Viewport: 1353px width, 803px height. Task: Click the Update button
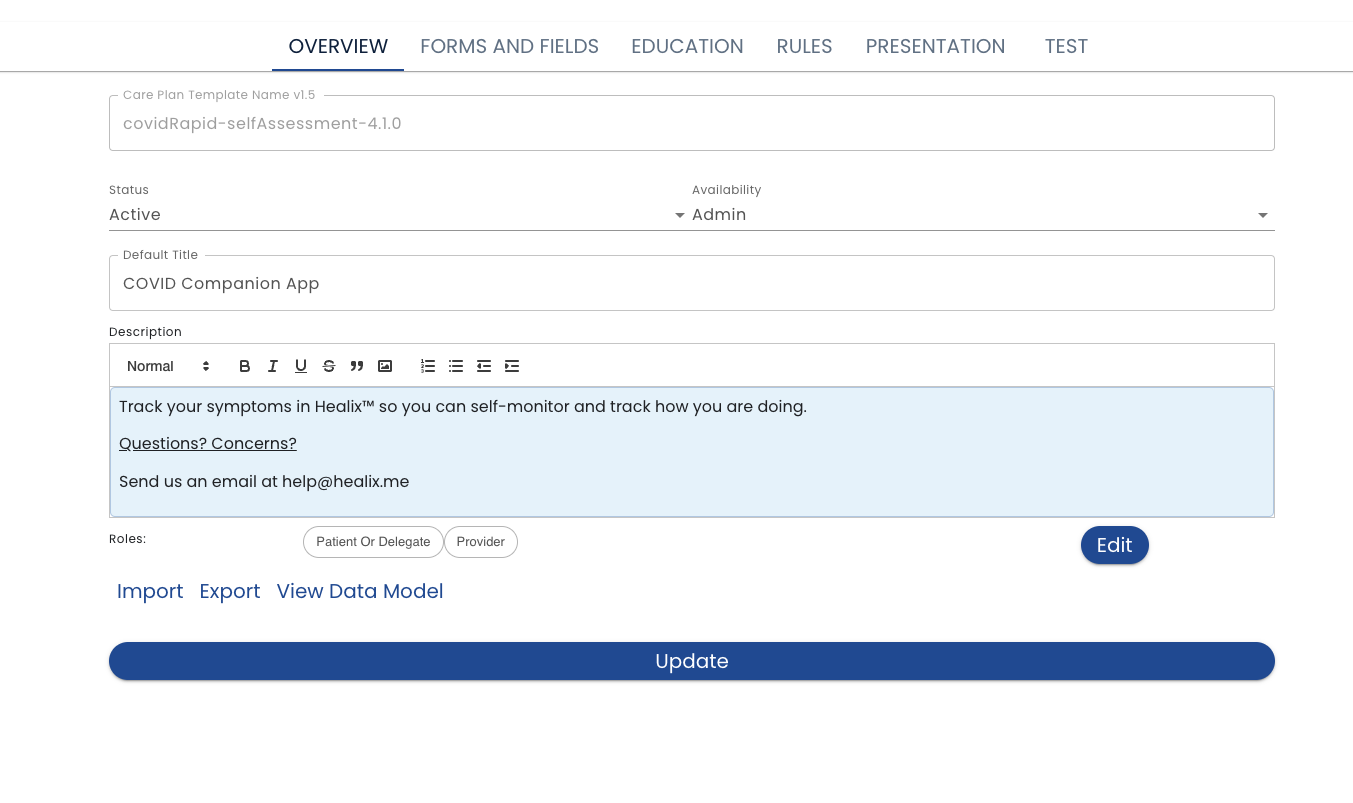coord(692,661)
